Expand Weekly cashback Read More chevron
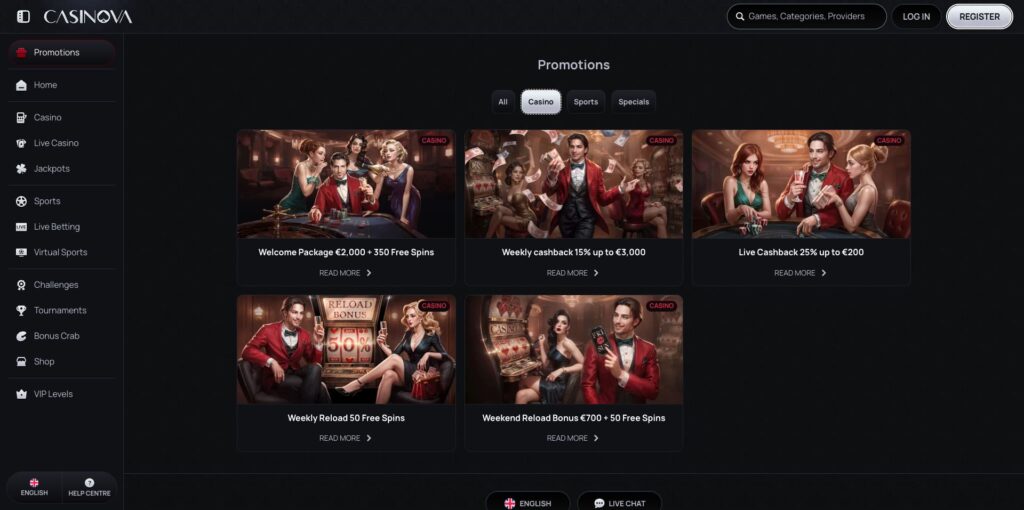Image resolution: width=1024 pixels, height=510 pixels. point(596,273)
